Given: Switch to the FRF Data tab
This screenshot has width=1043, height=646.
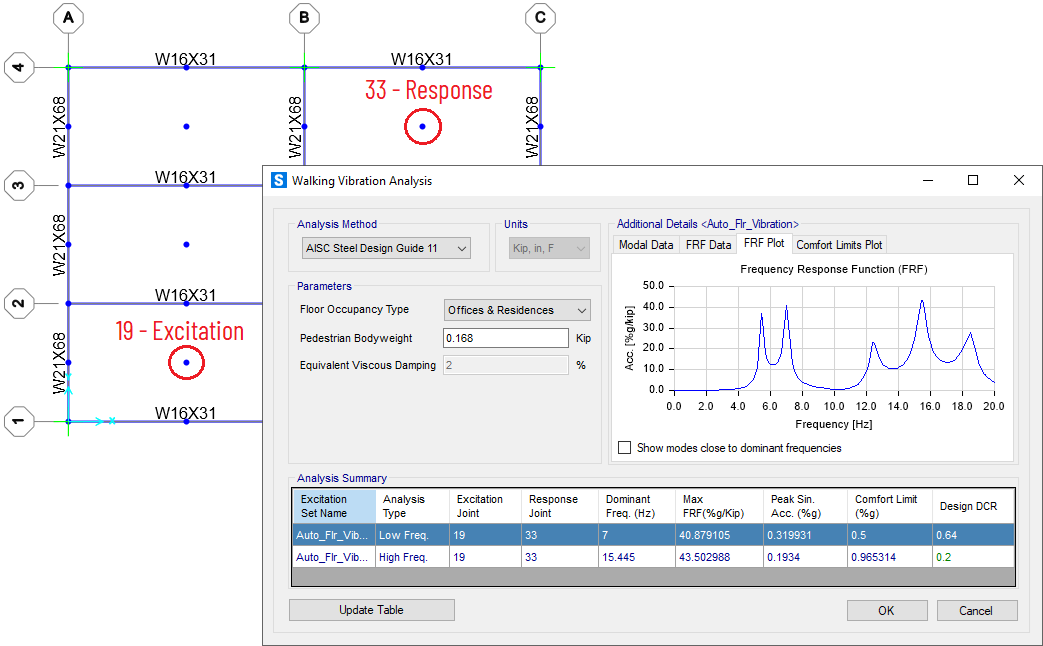Looking at the screenshot, I should [708, 245].
